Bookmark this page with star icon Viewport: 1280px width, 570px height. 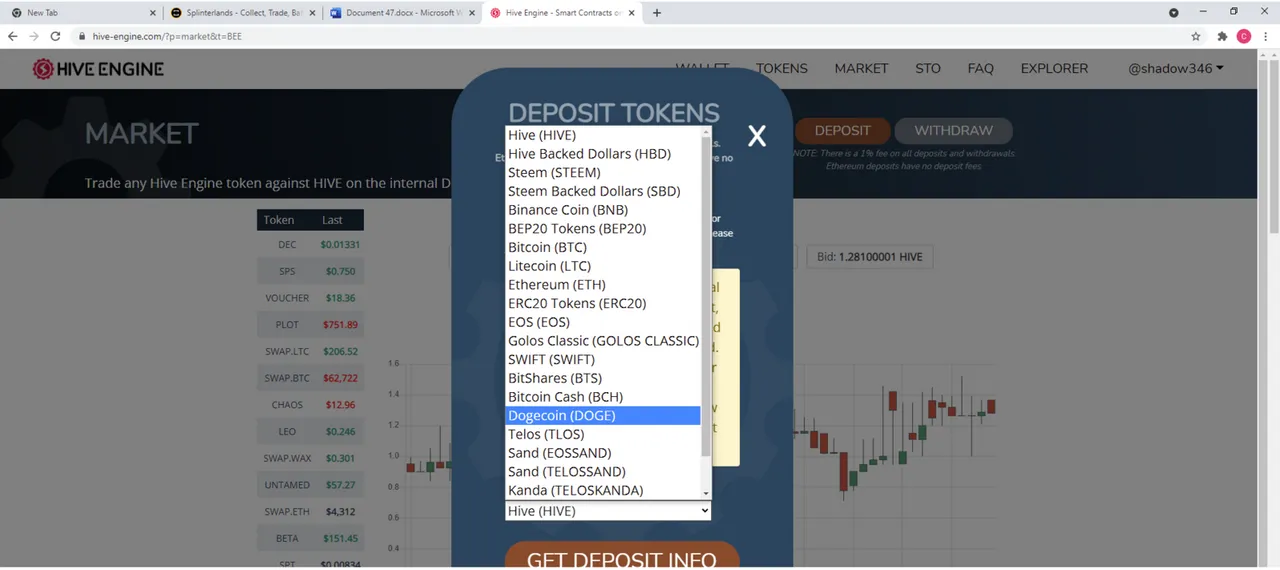click(1196, 36)
